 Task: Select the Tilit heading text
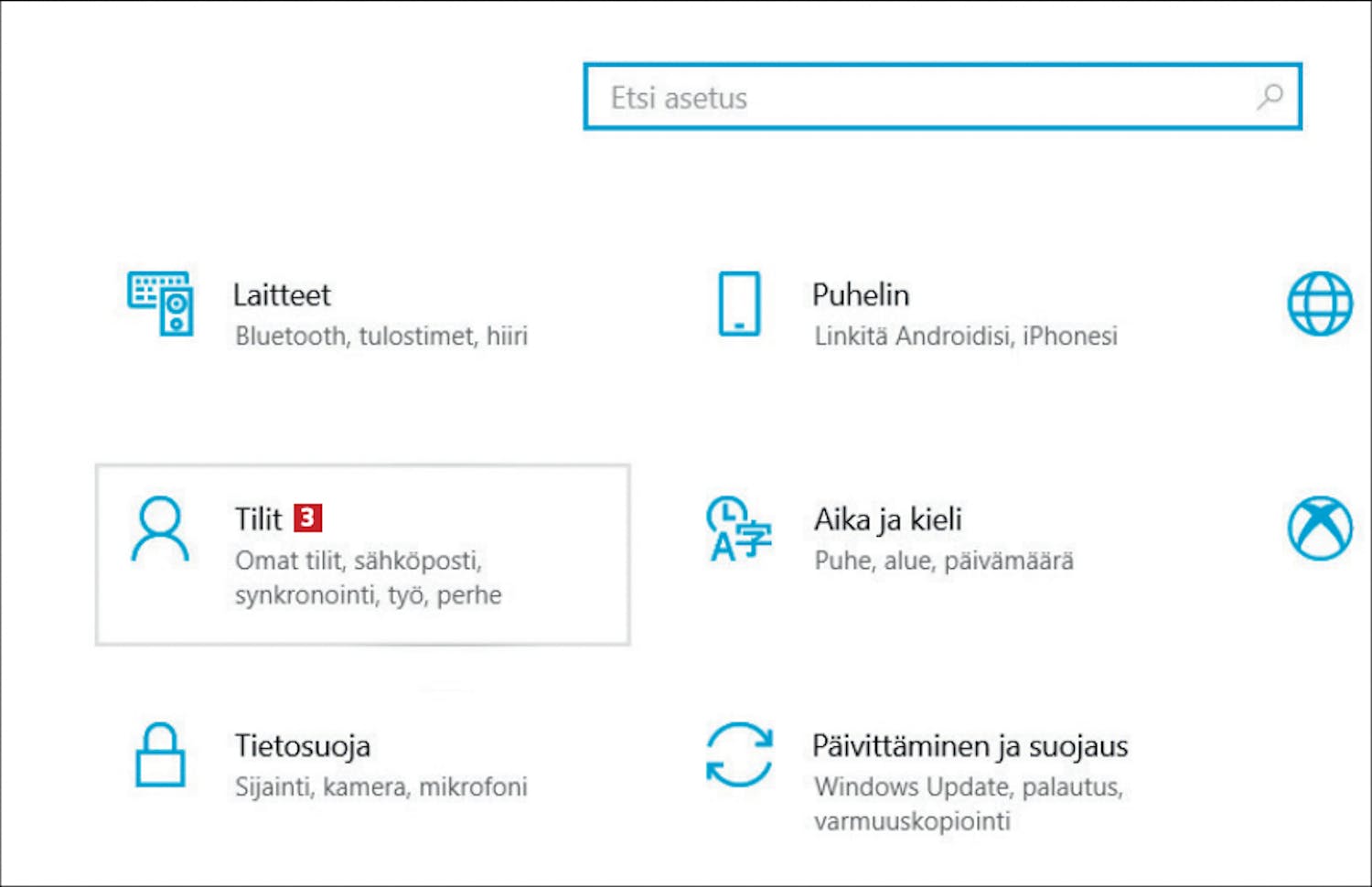click(x=259, y=519)
